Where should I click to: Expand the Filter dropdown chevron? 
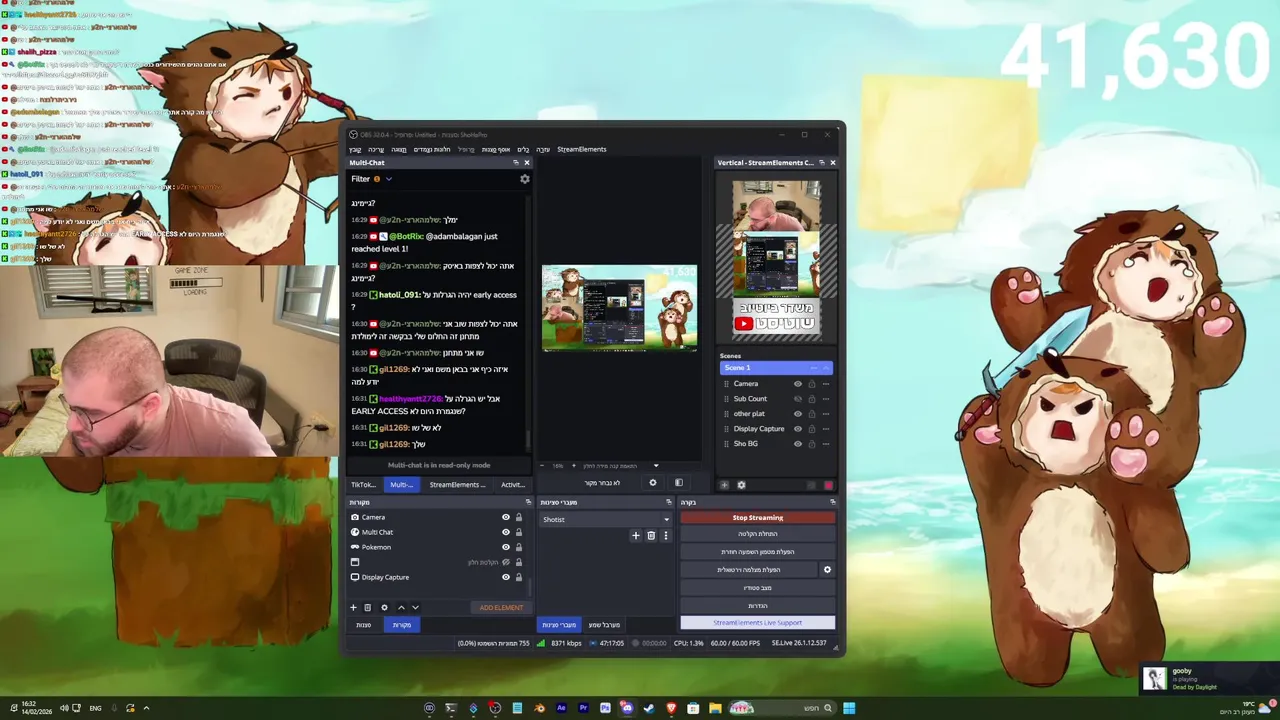pos(388,179)
